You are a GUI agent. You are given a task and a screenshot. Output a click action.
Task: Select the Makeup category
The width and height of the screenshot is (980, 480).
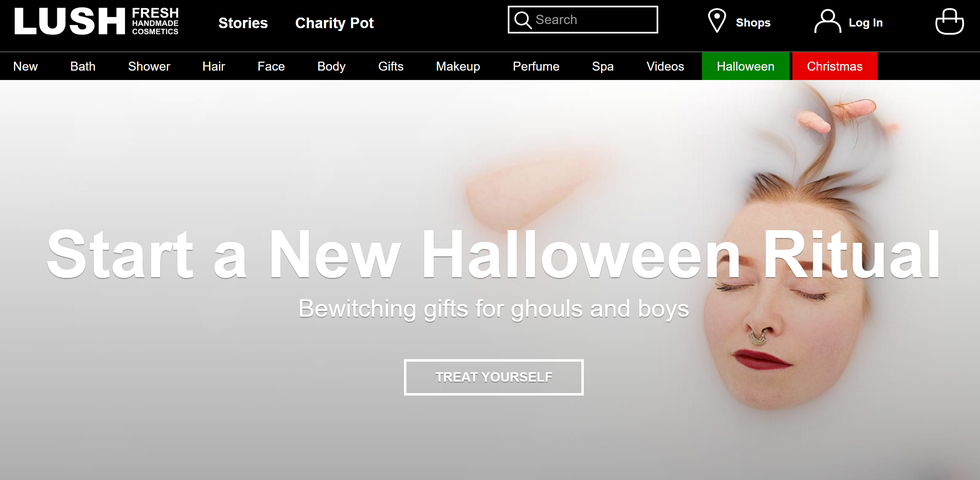458,66
